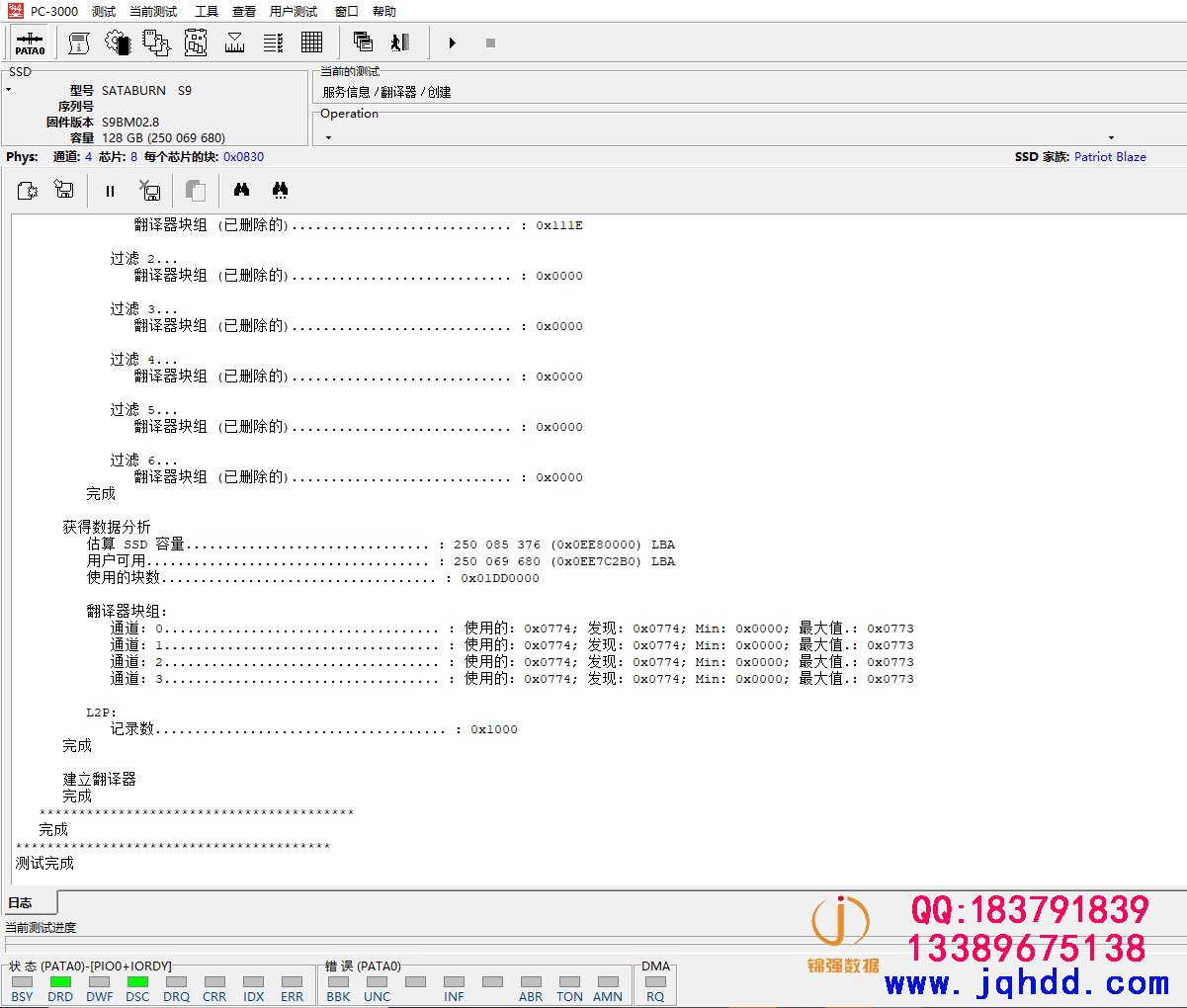The image size is (1187, 1008).
Task: Click the copied chips toolbar icon
Action: coord(156,42)
